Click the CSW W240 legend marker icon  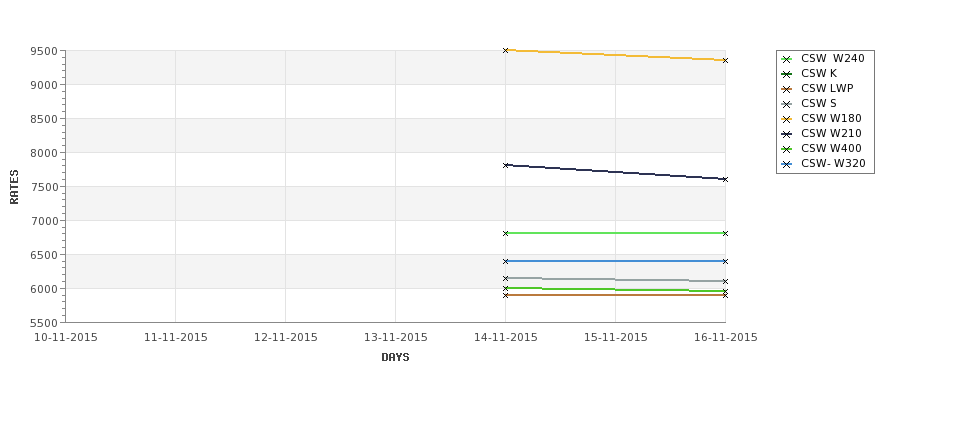point(787,59)
